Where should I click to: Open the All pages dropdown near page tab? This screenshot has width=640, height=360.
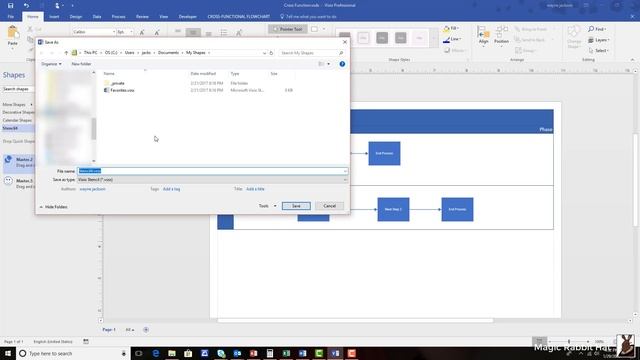coord(130,330)
